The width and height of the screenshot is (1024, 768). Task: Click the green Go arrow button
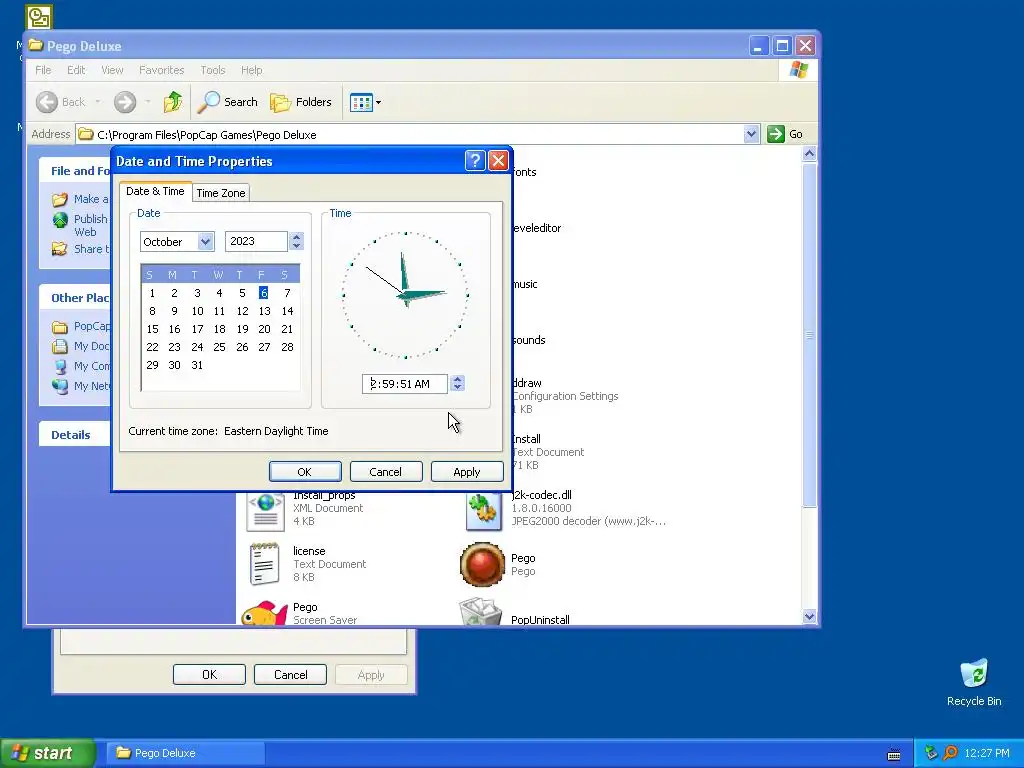(x=775, y=134)
